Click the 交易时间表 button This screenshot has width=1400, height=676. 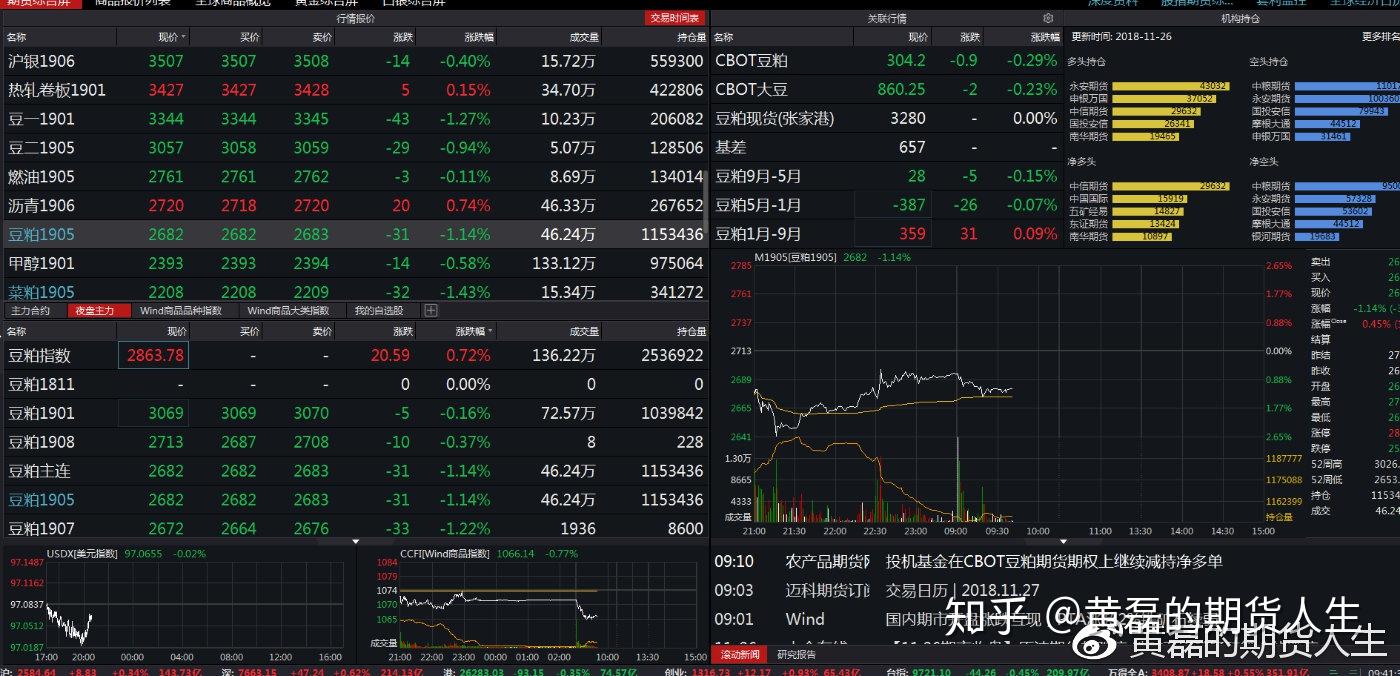tap(675, 18)
